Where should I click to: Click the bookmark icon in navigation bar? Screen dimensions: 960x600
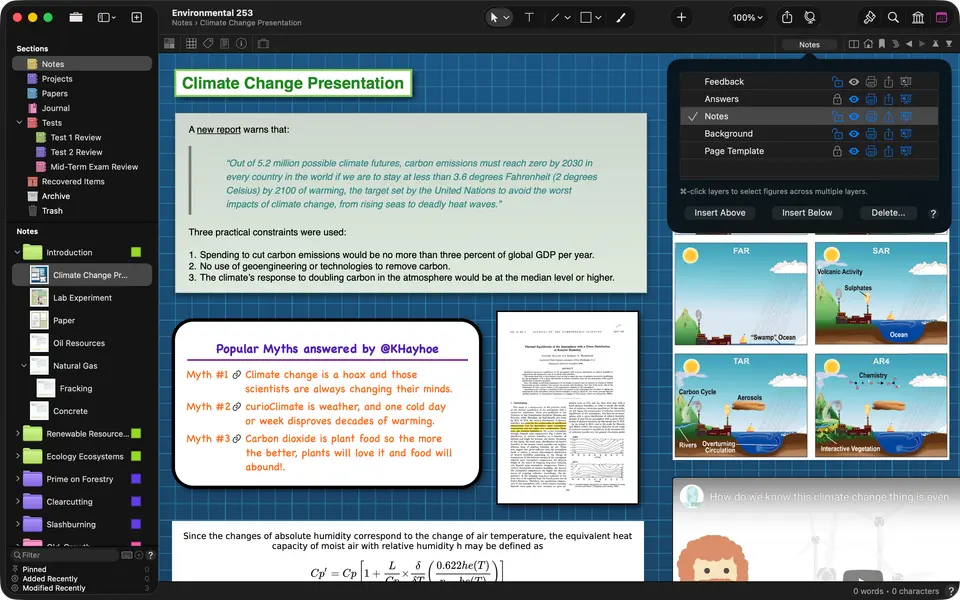[x=882, y=43]
